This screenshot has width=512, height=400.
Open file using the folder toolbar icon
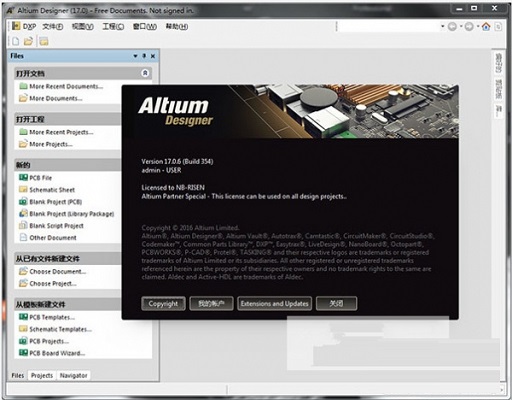click(29, 41)
